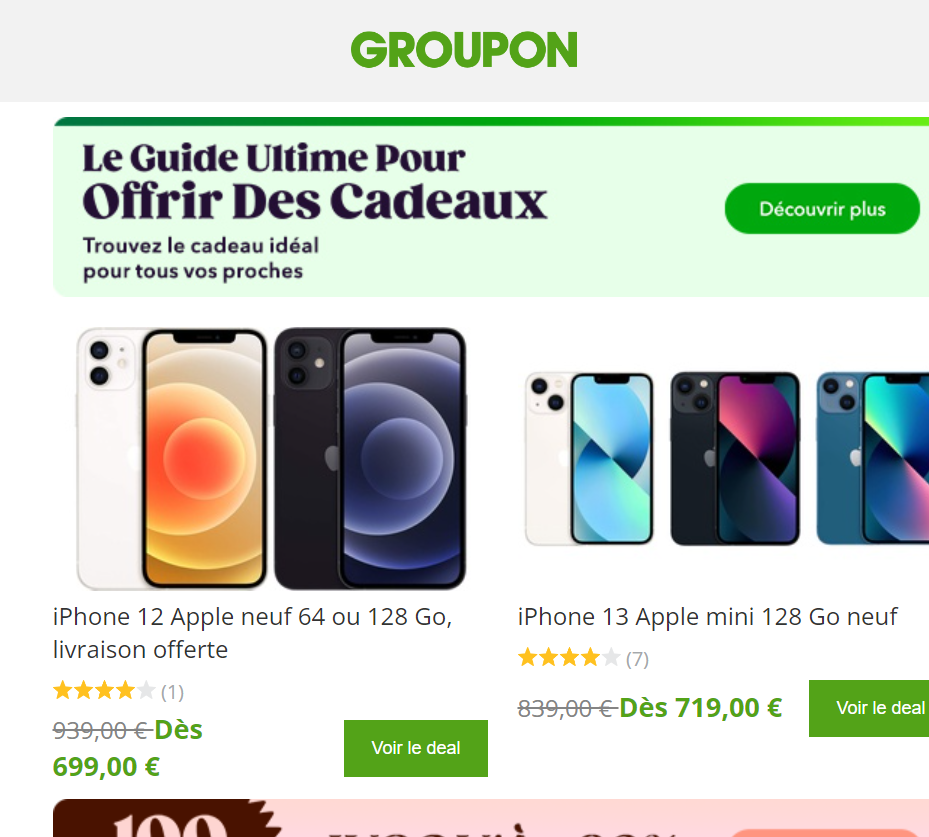Click the iPhone 13 mini star rating

[569, 658]
